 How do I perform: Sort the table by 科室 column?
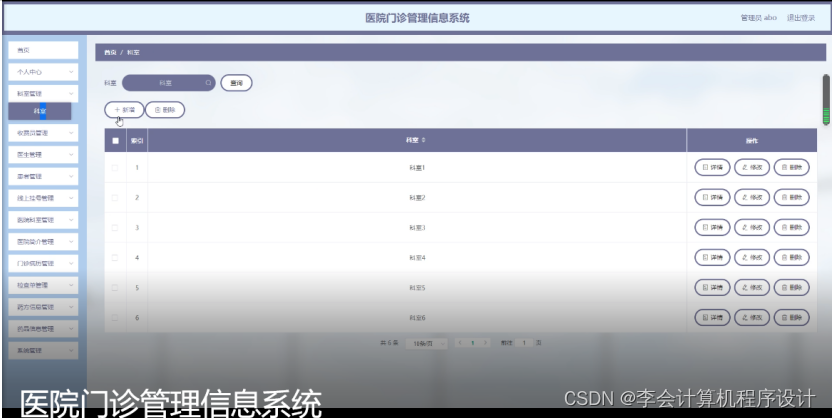click(417, 141)
